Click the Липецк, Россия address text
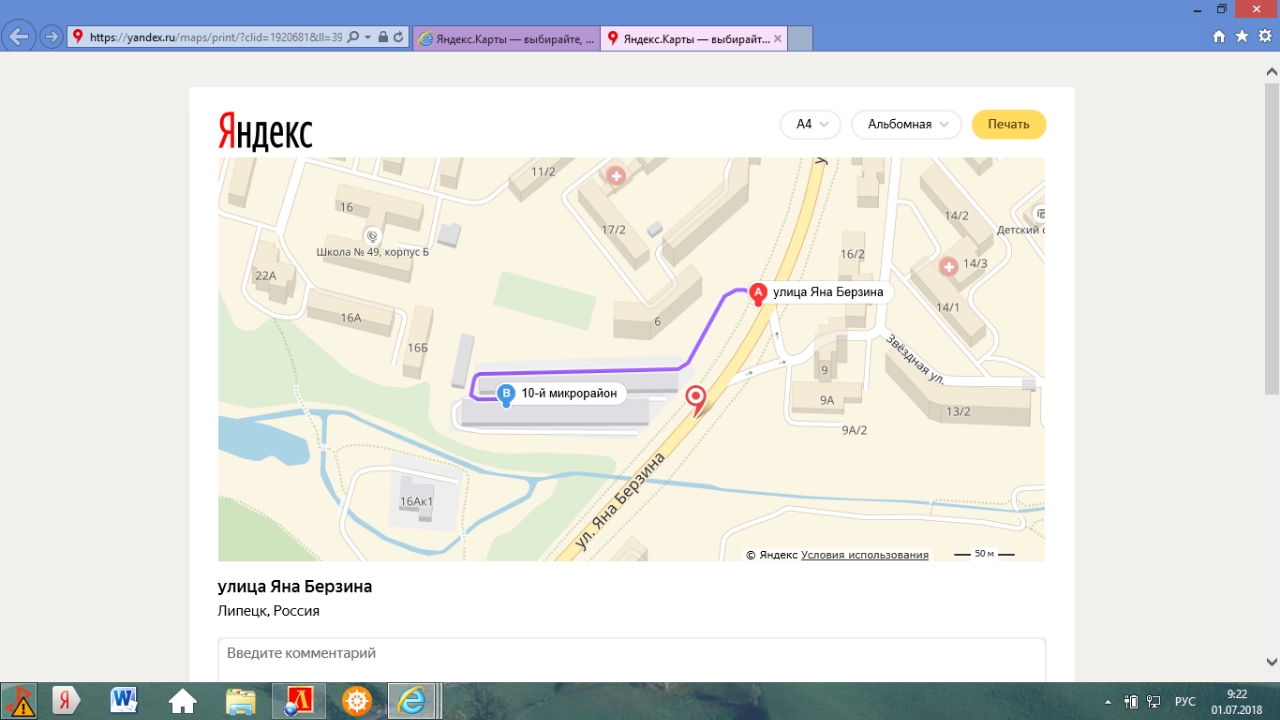Screen dimensions: 1280x720 (269, 611)
